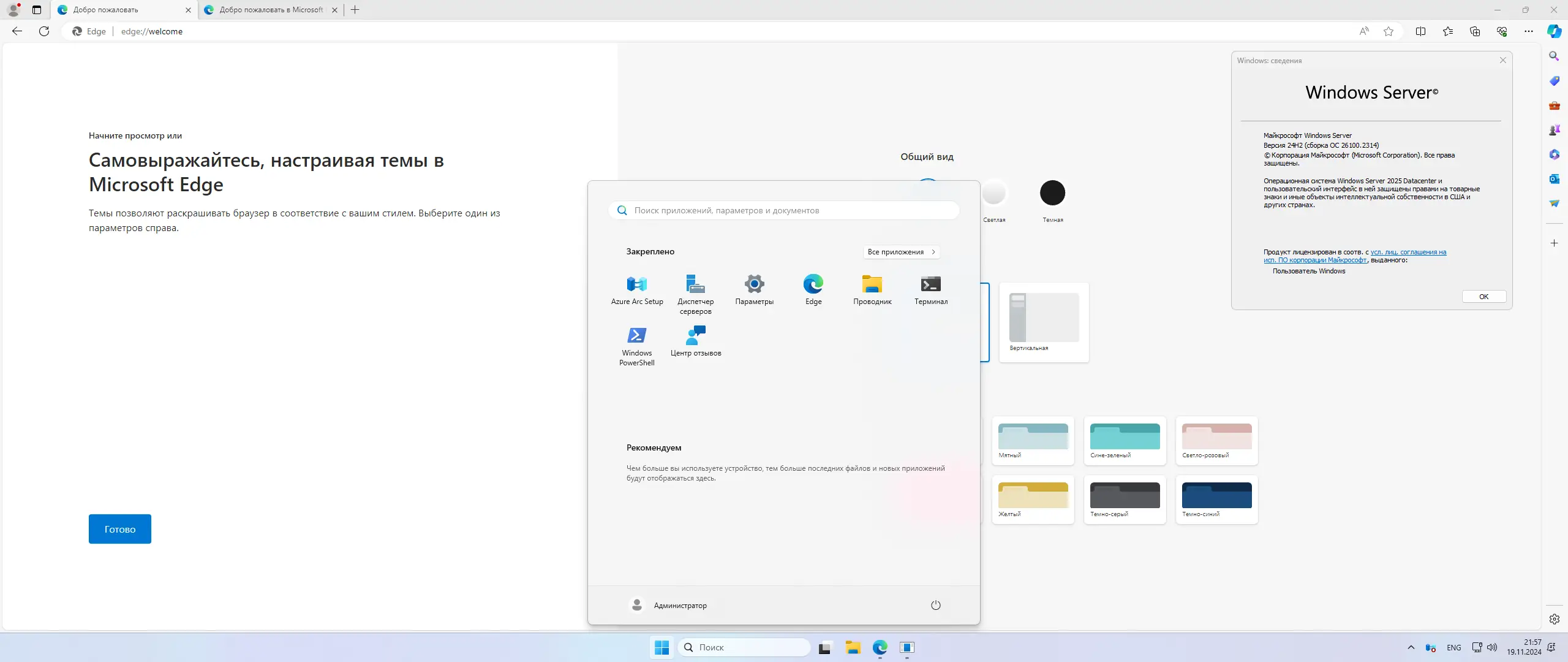This screenshot has height=662, width=1568.
Task: Open Диспетчер серверов from the Start menu
Action: coord(695,291)
